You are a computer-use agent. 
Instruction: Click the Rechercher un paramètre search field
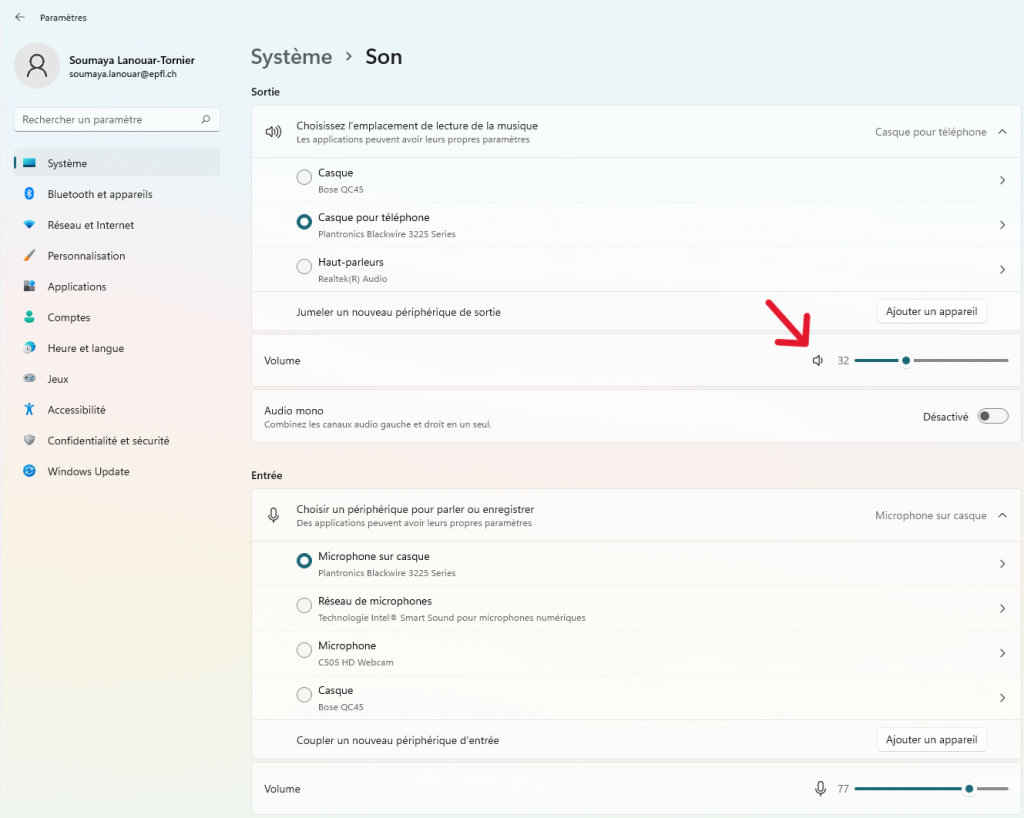pos(110,118)
